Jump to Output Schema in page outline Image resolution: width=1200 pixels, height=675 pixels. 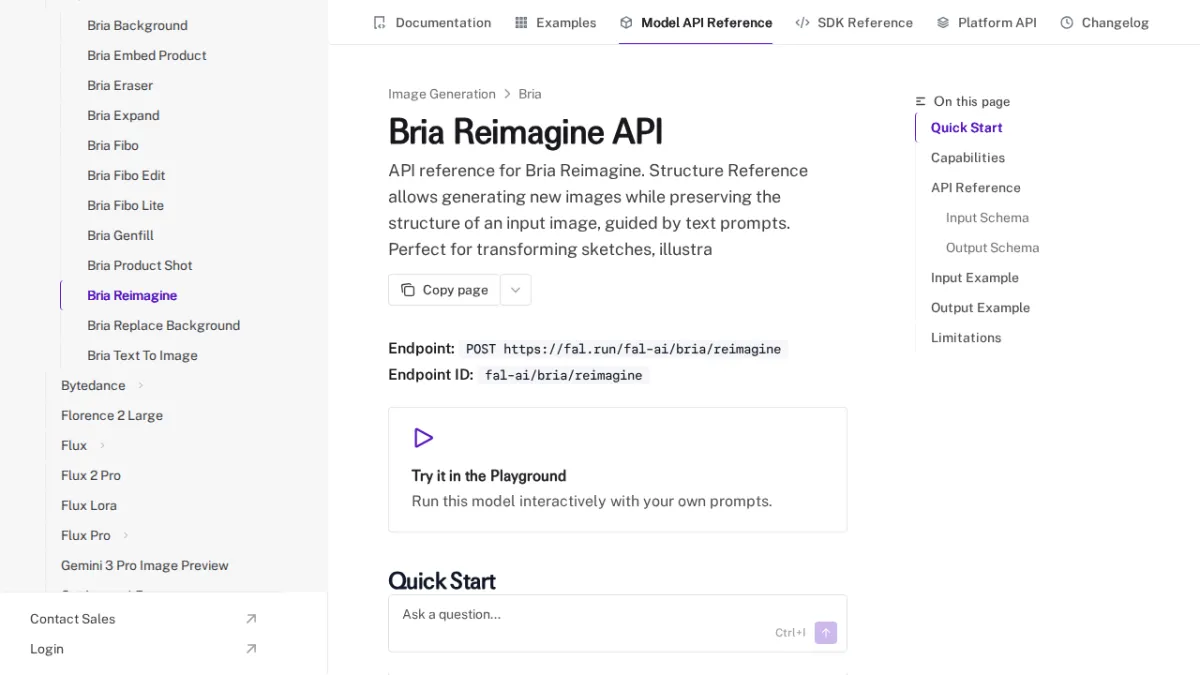993,248
